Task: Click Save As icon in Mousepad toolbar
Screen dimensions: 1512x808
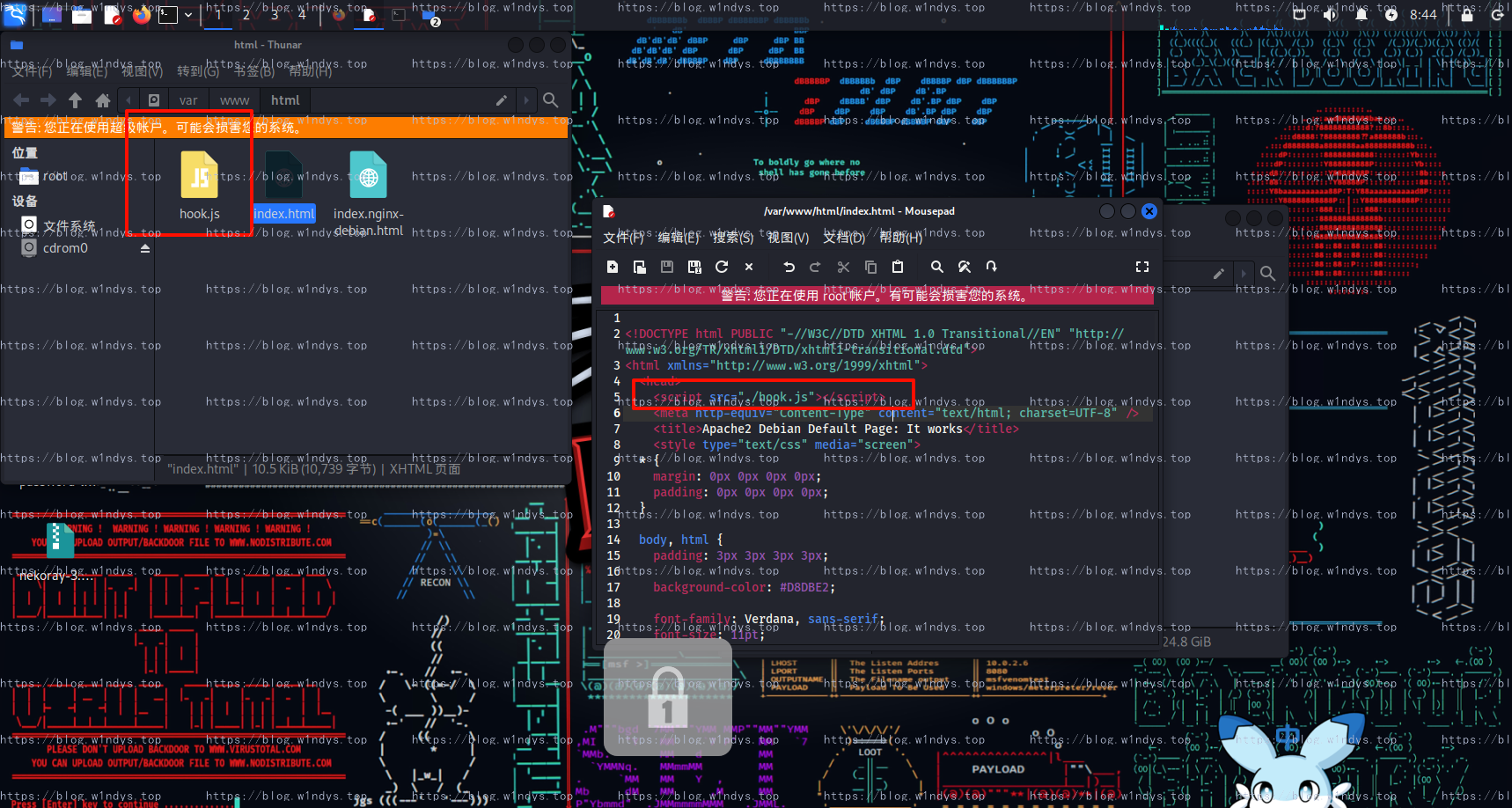Action: coord(694,267)
